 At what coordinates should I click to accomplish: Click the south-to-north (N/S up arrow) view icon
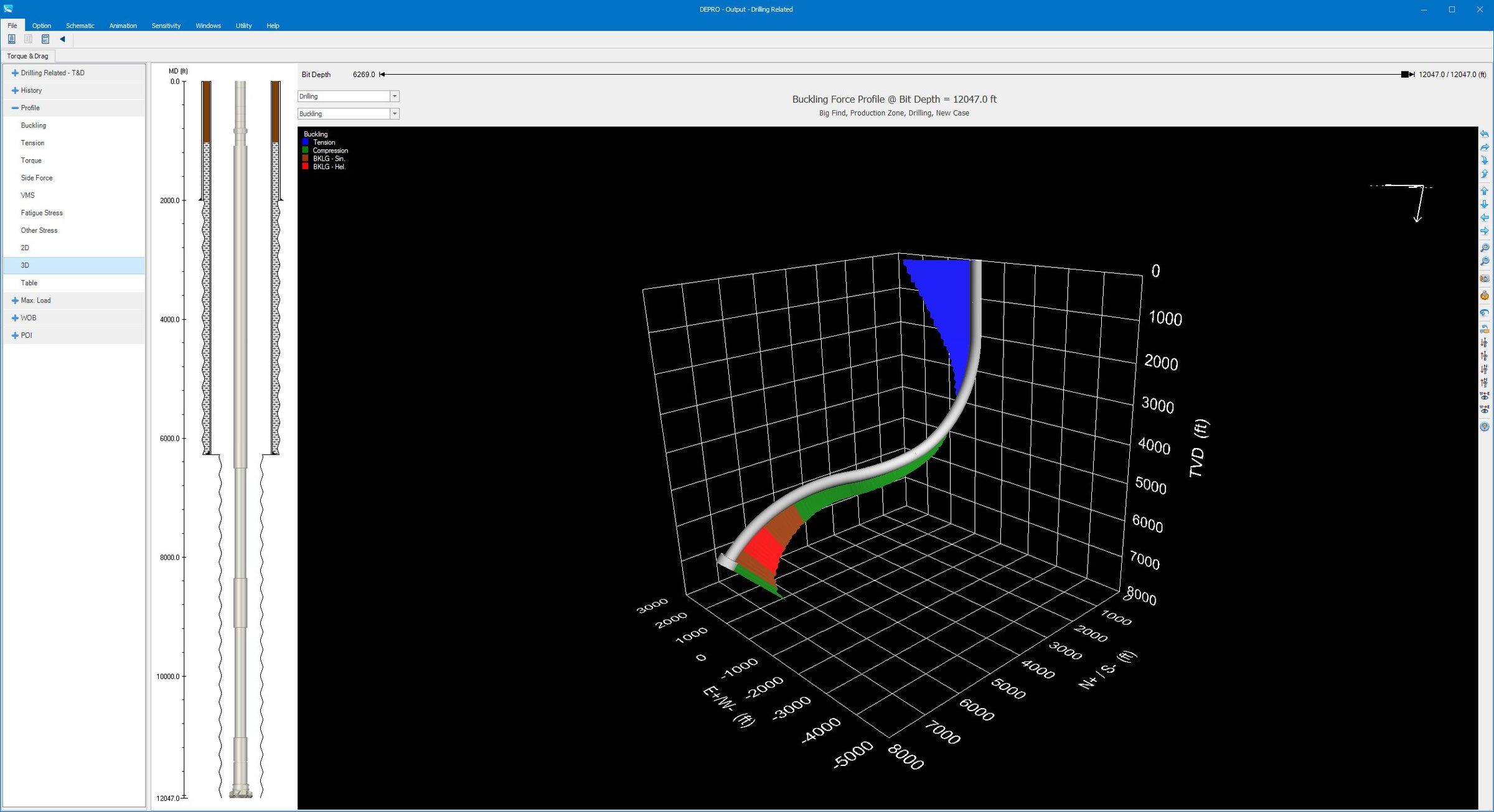point(1485,383)
